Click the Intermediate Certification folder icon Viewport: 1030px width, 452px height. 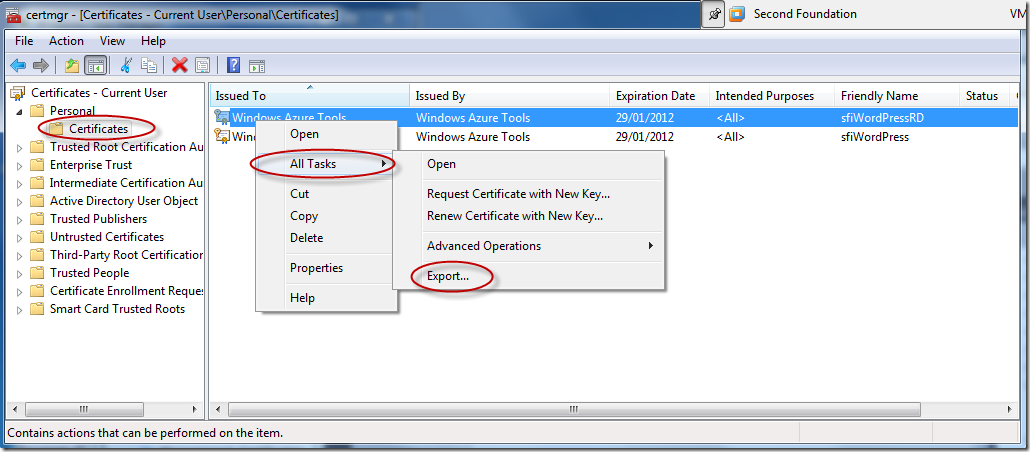[38, 183]
